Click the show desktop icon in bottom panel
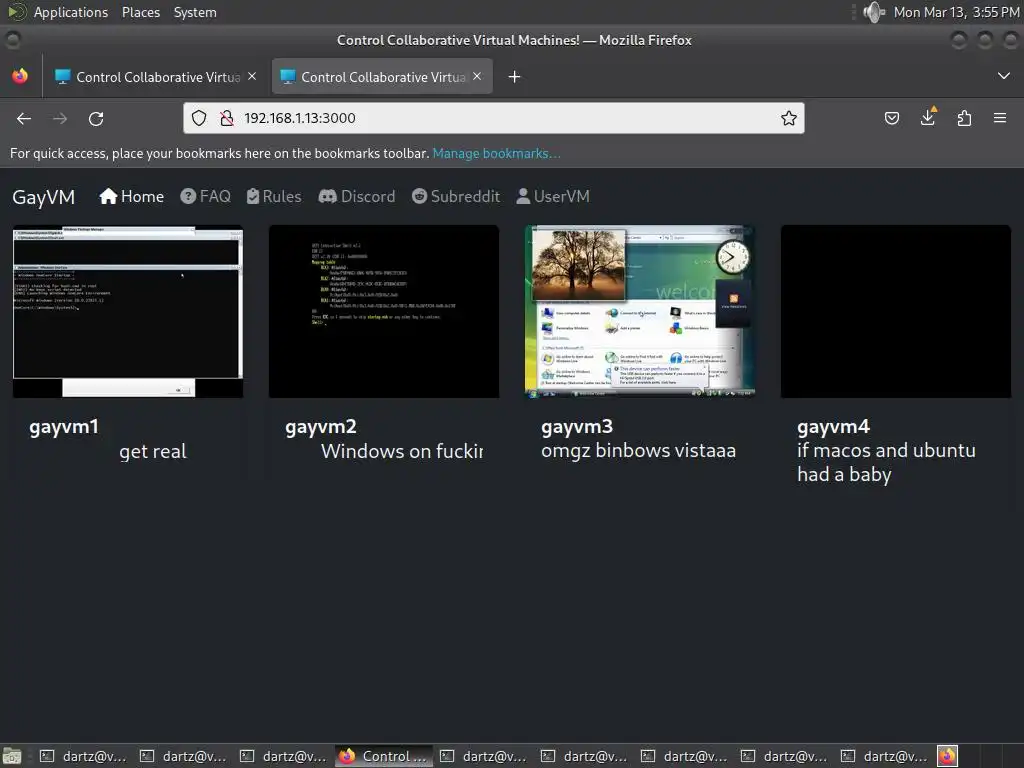 pos(12,756)
